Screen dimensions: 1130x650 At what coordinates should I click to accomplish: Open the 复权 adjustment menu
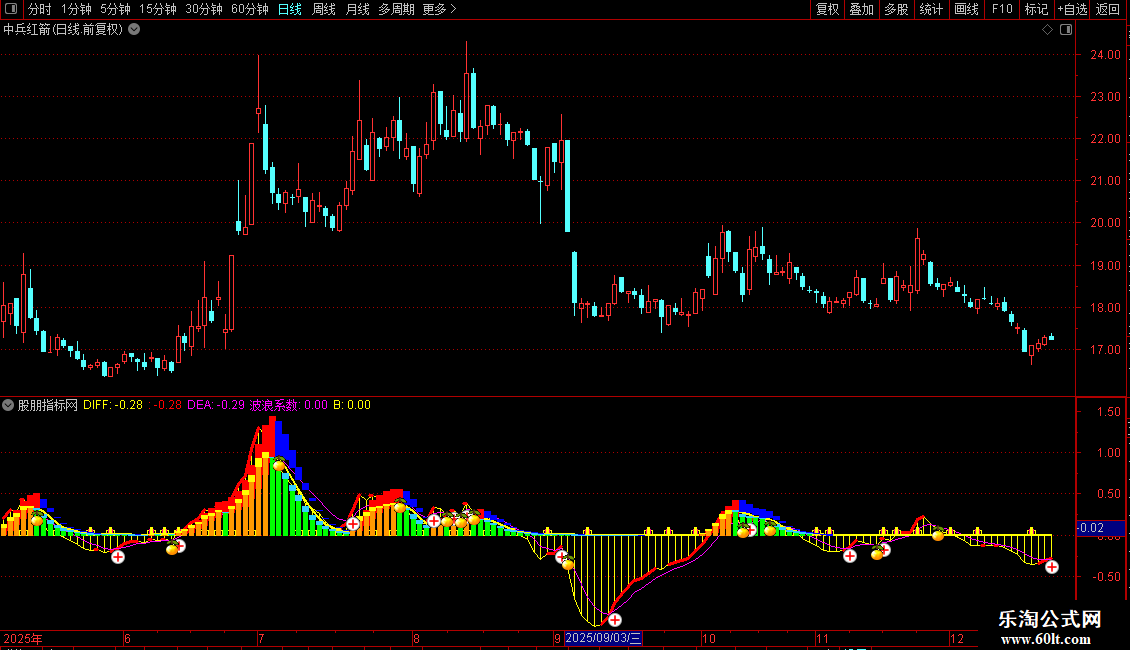[x=827, y=9]
